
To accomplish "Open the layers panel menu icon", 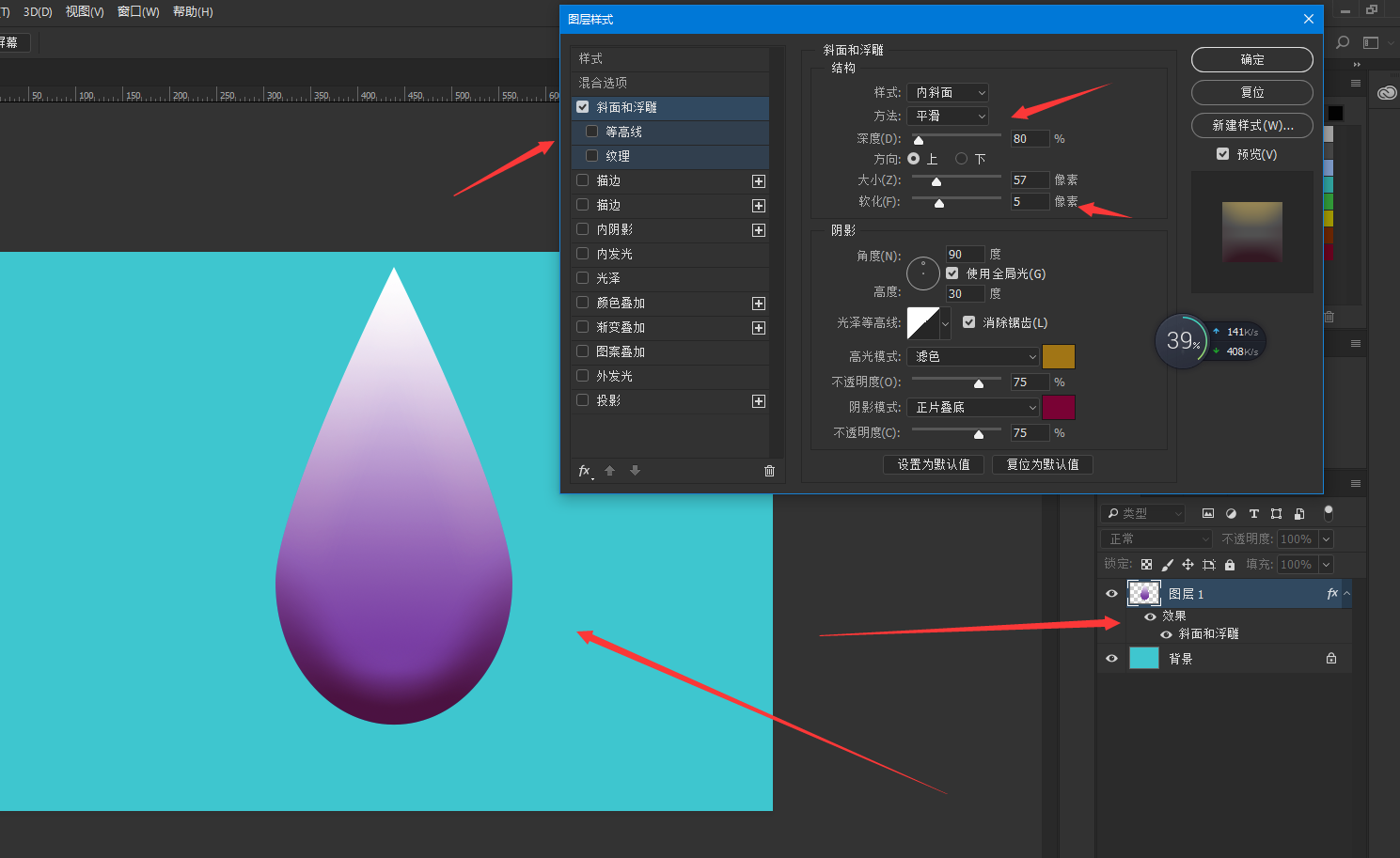I will click(1356, 483).
